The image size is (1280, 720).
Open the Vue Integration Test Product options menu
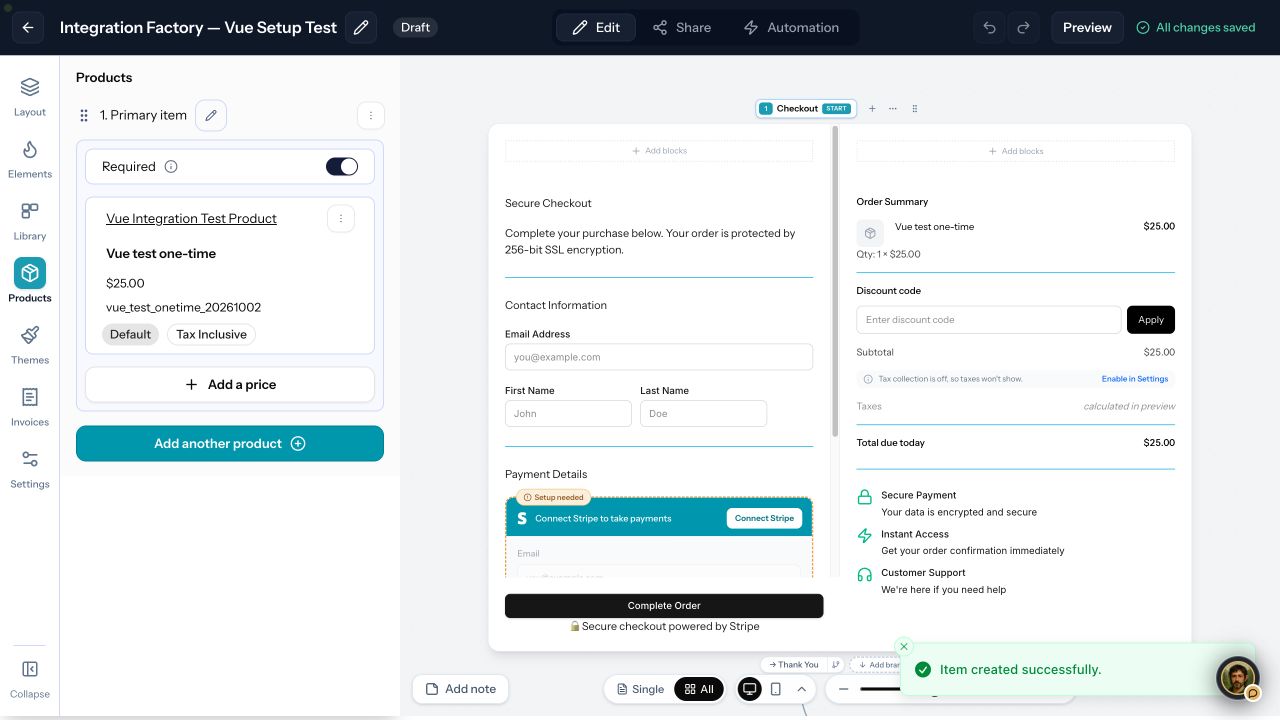point(341,218)
